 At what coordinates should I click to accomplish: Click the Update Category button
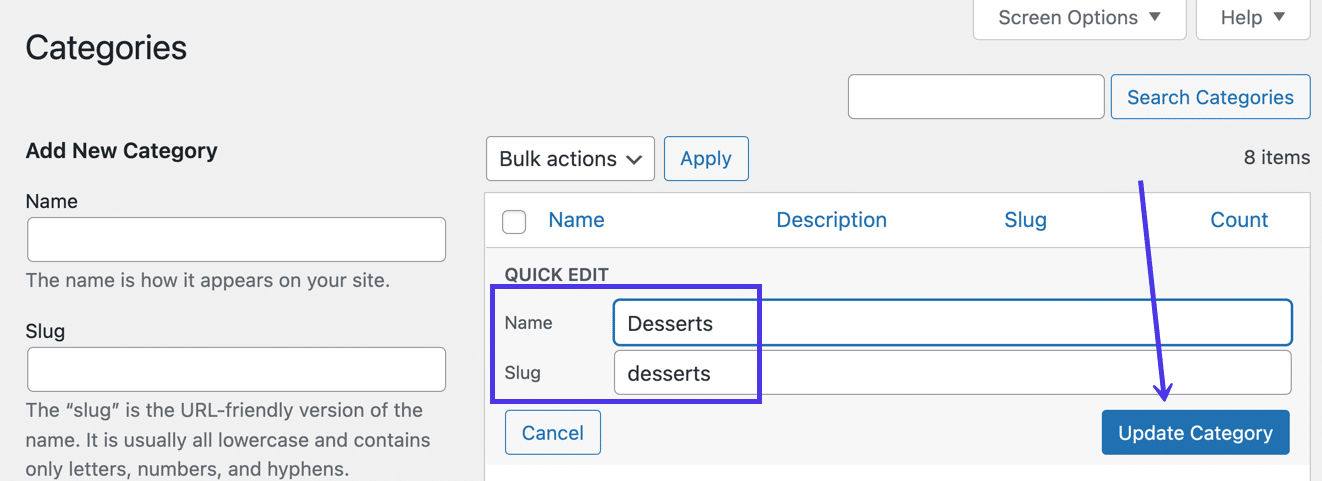(x=1195, y=433)
